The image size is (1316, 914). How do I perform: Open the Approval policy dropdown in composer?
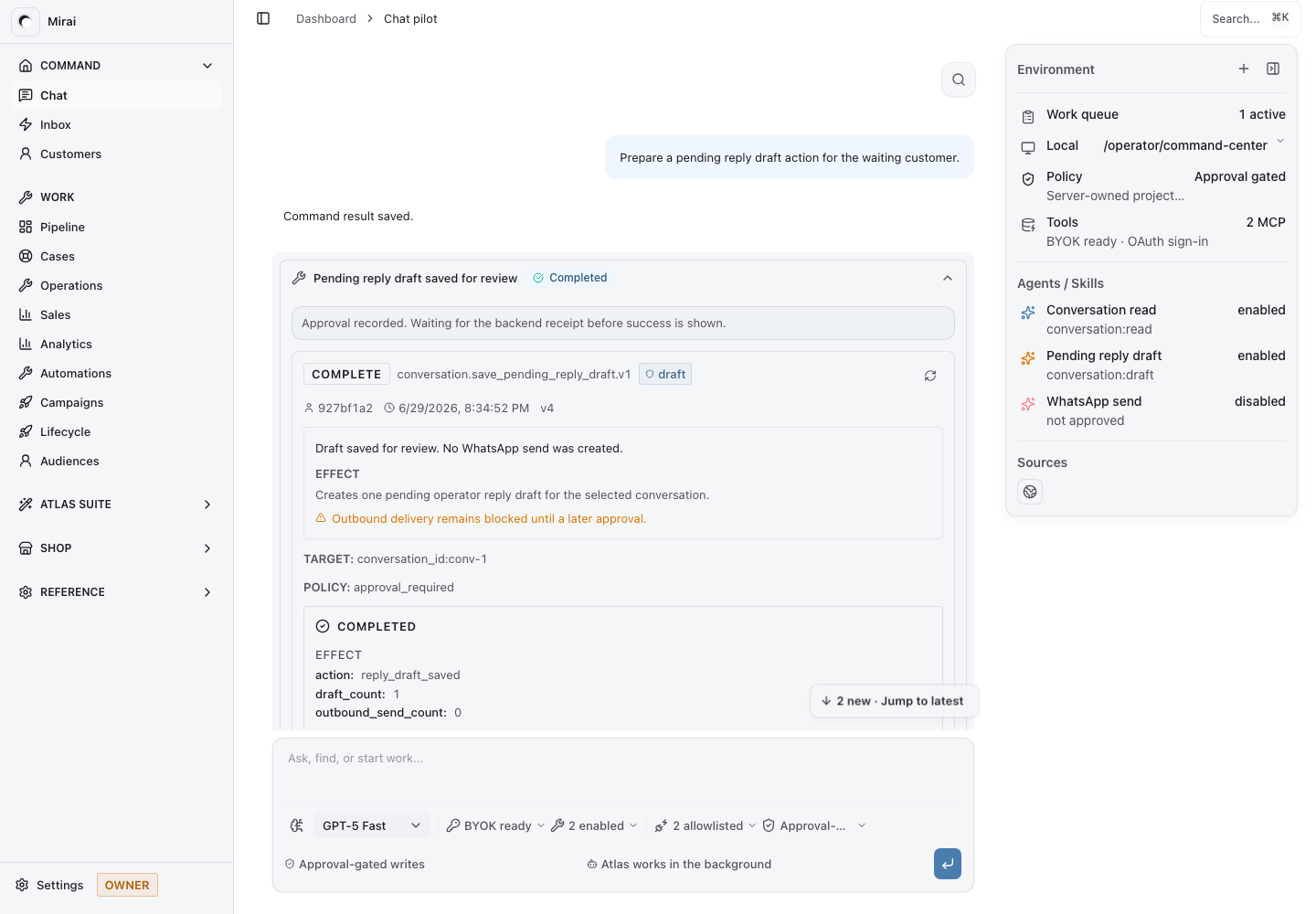point(813,825)
